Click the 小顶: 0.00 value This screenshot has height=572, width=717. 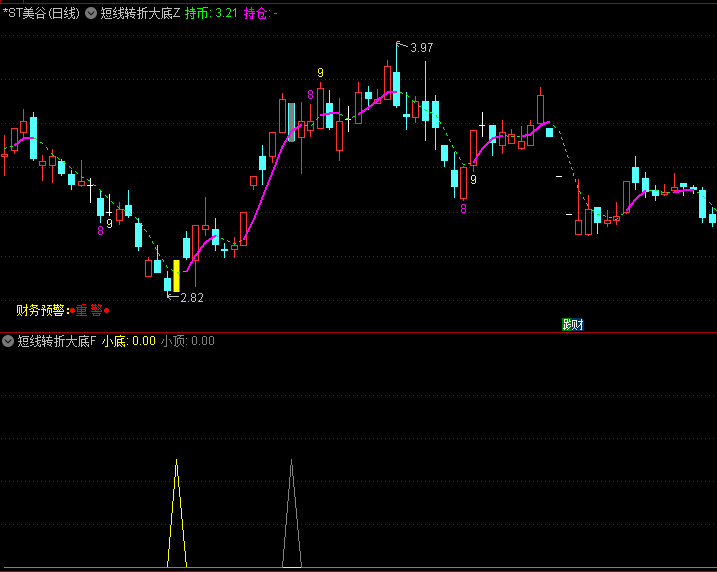[187, 341]
